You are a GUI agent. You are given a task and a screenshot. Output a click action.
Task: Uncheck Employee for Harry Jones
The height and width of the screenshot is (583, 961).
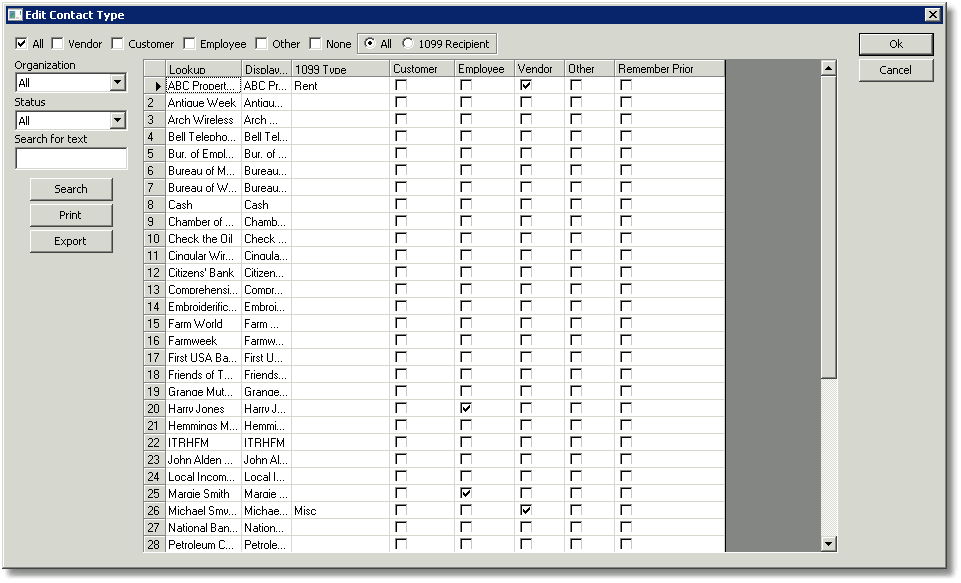click(466, 408)
